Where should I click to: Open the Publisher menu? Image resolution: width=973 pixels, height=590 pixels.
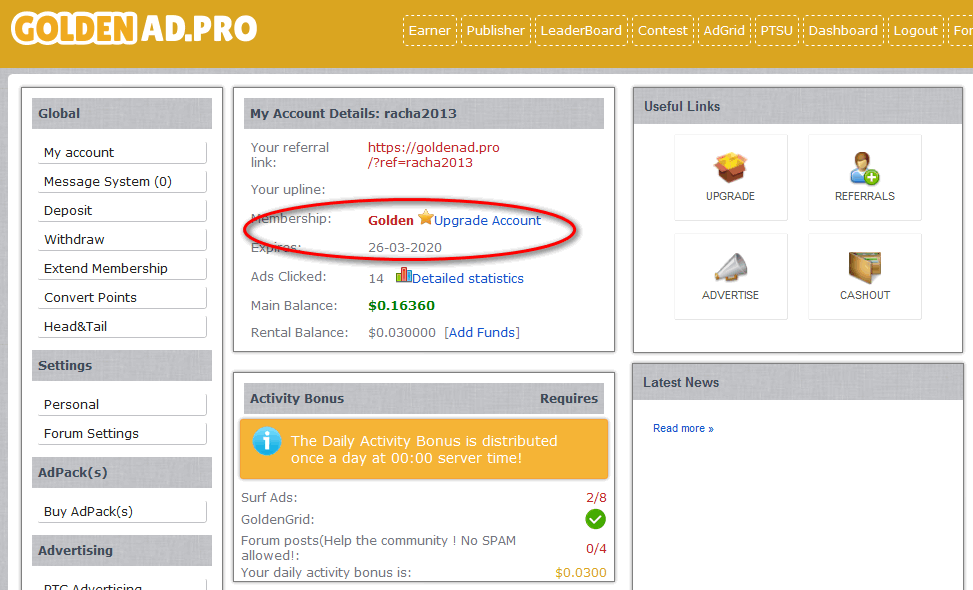[495, 30]
